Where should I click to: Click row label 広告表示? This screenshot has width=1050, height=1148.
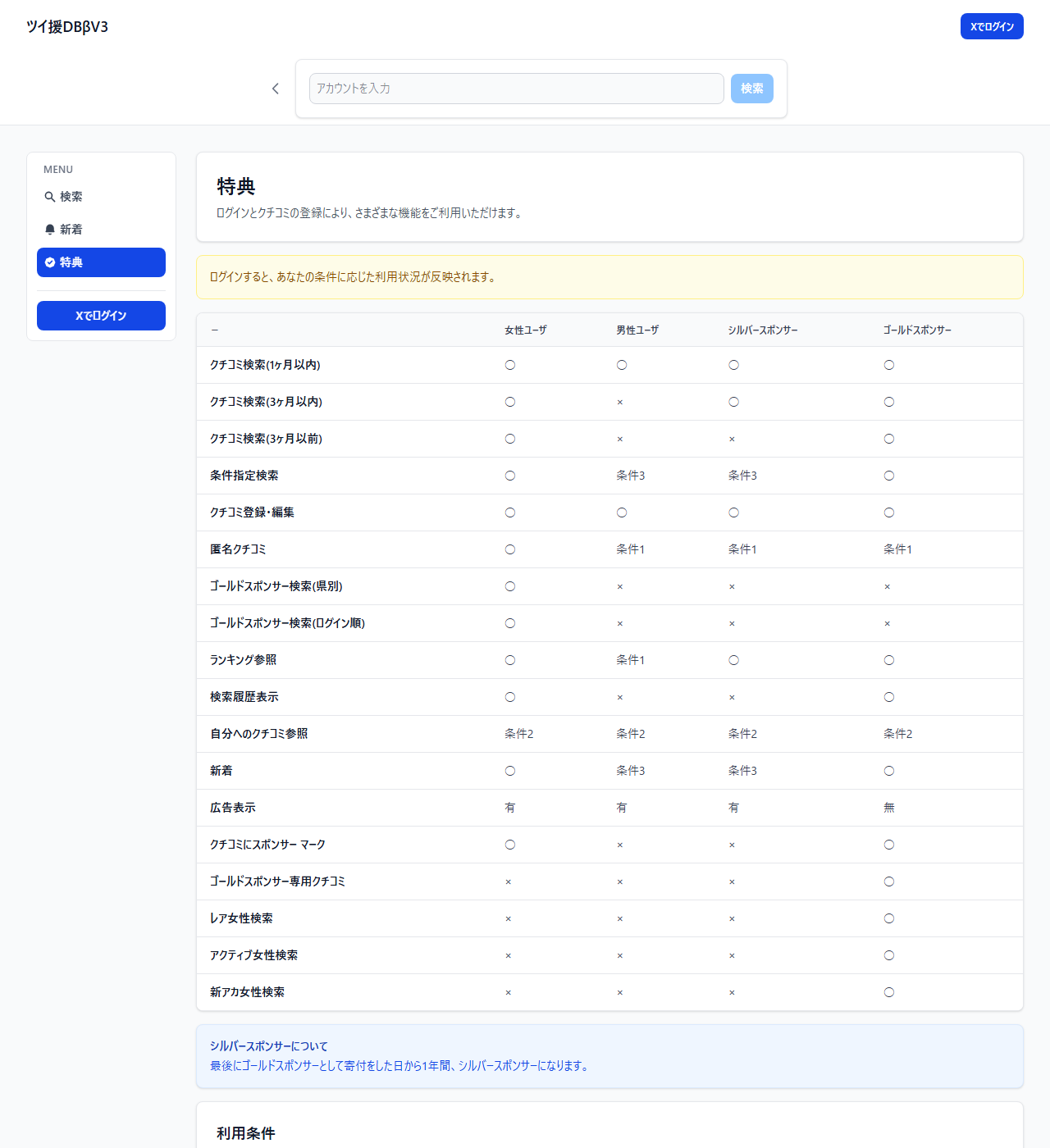(x=232, y=808)
